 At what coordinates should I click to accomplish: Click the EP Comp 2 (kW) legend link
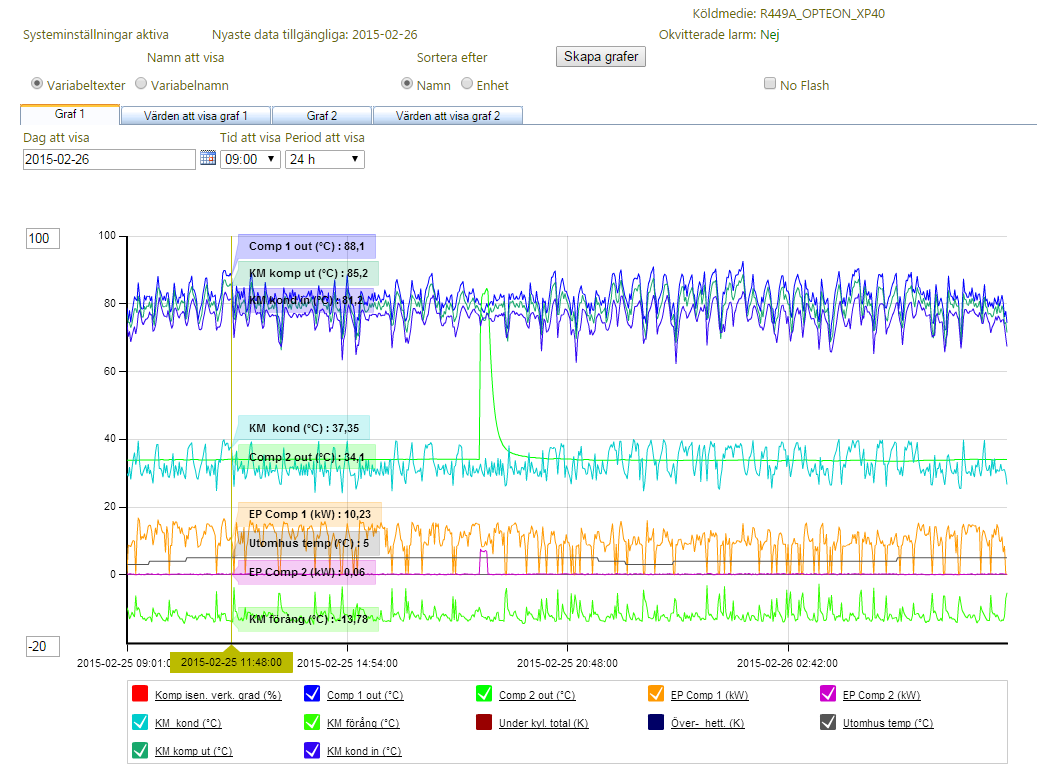pos(882,695)
